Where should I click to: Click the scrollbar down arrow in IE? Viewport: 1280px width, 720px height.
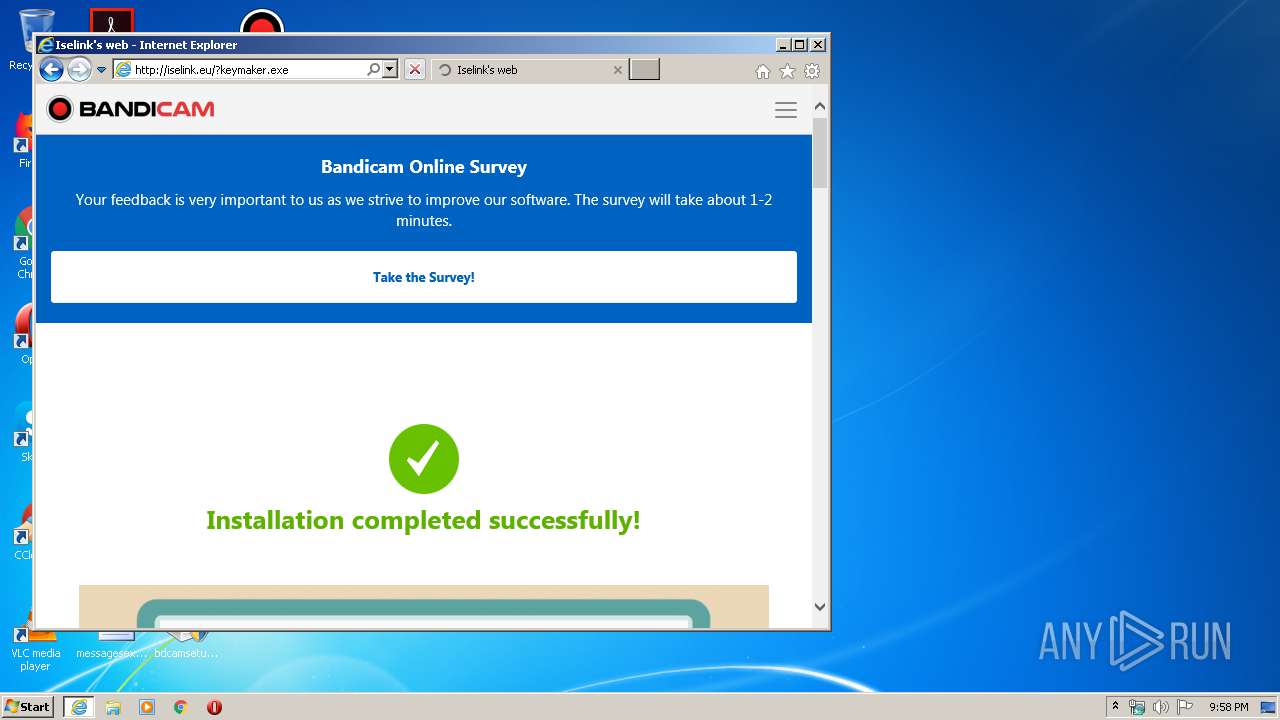coord(820,606)
